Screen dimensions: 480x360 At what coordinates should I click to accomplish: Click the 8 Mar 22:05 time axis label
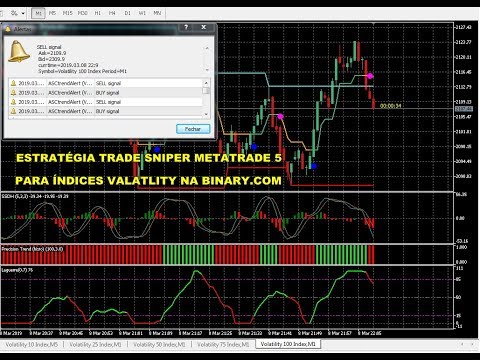[x=369, y=333]
